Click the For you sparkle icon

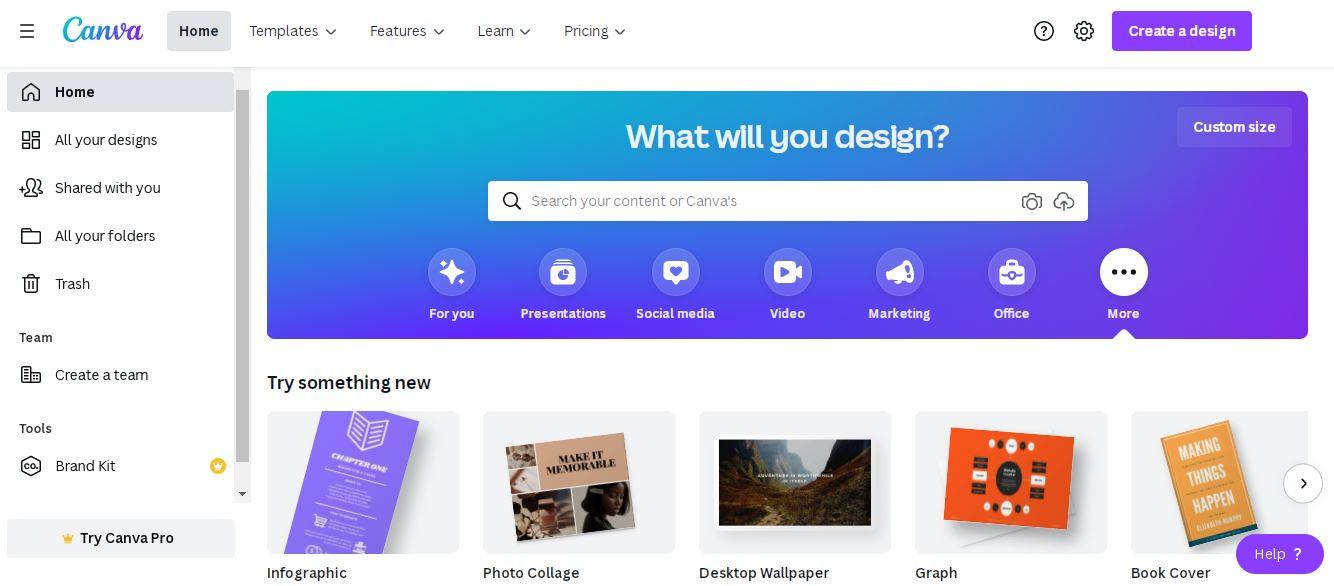(x=452, y=272)
